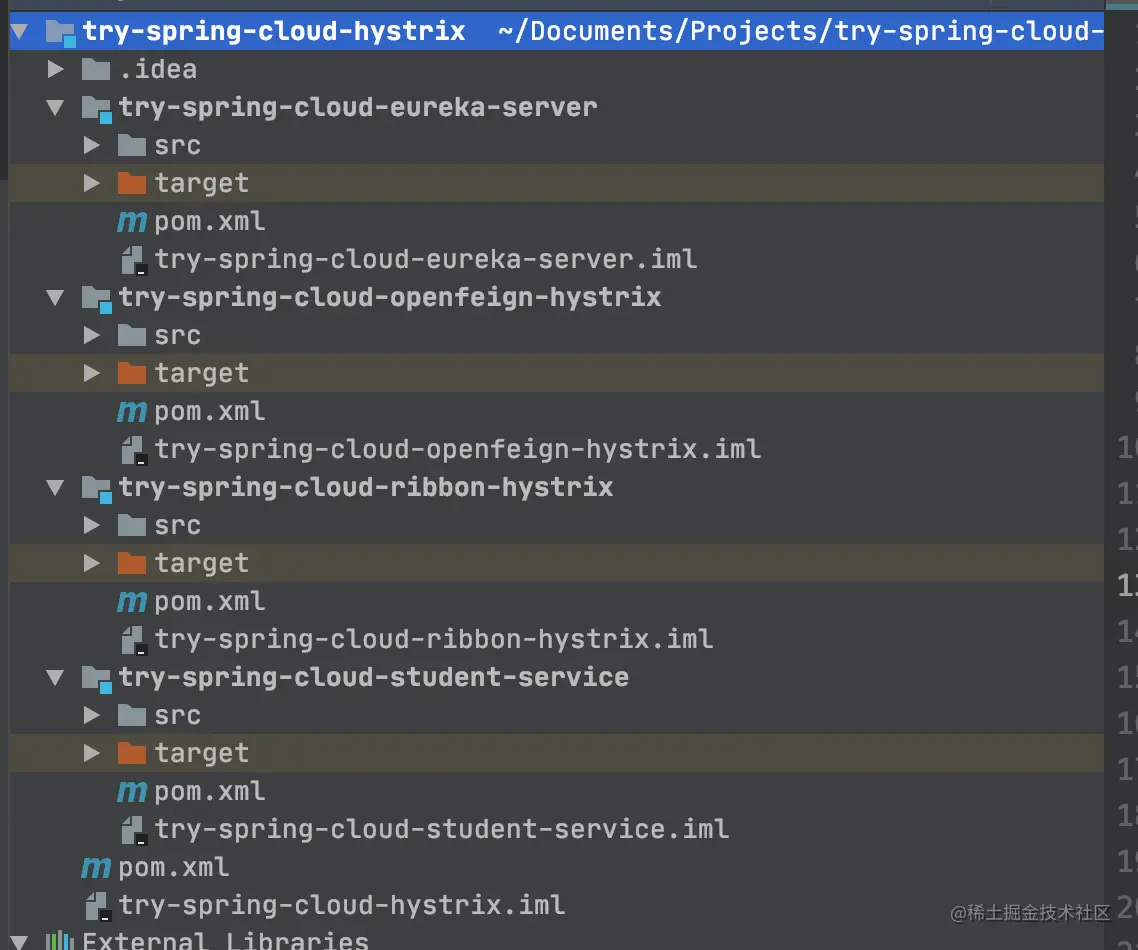Click Maven icon of student-service pom.xml
The image size is (1138, 950).
click(x=132, y=792)
